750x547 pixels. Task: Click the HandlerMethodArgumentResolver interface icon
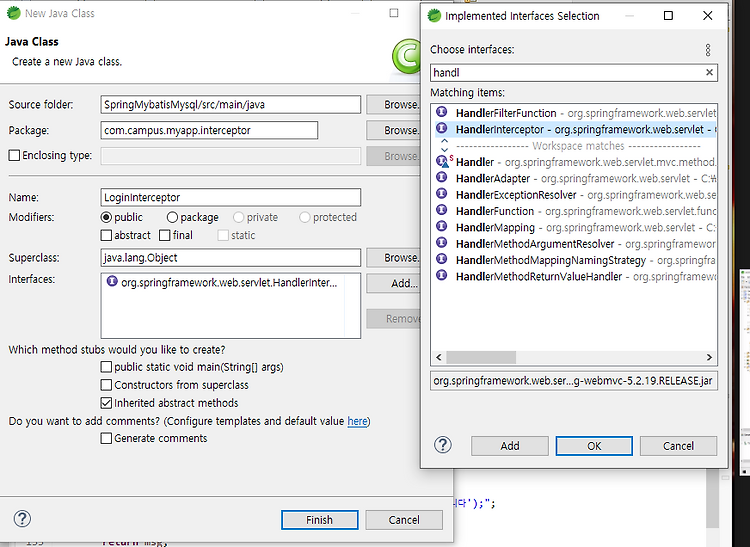coord(441,242)
